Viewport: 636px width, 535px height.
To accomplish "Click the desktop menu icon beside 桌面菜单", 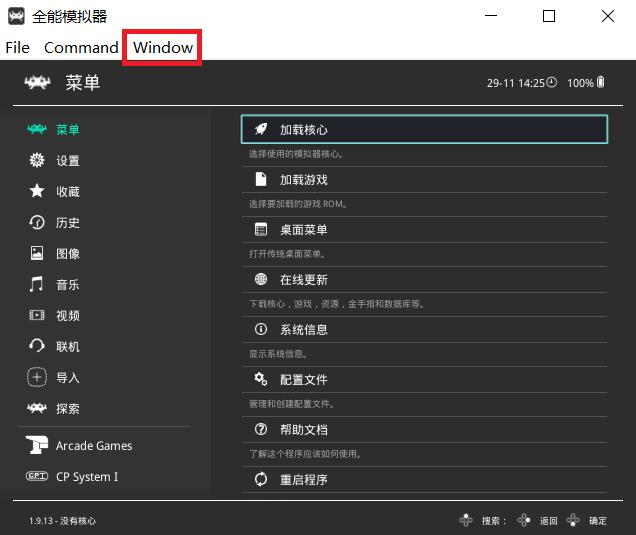I will coord(261,230).
